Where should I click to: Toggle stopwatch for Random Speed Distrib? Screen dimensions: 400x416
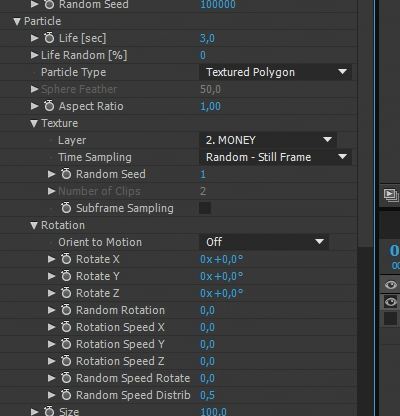point(66,395)
